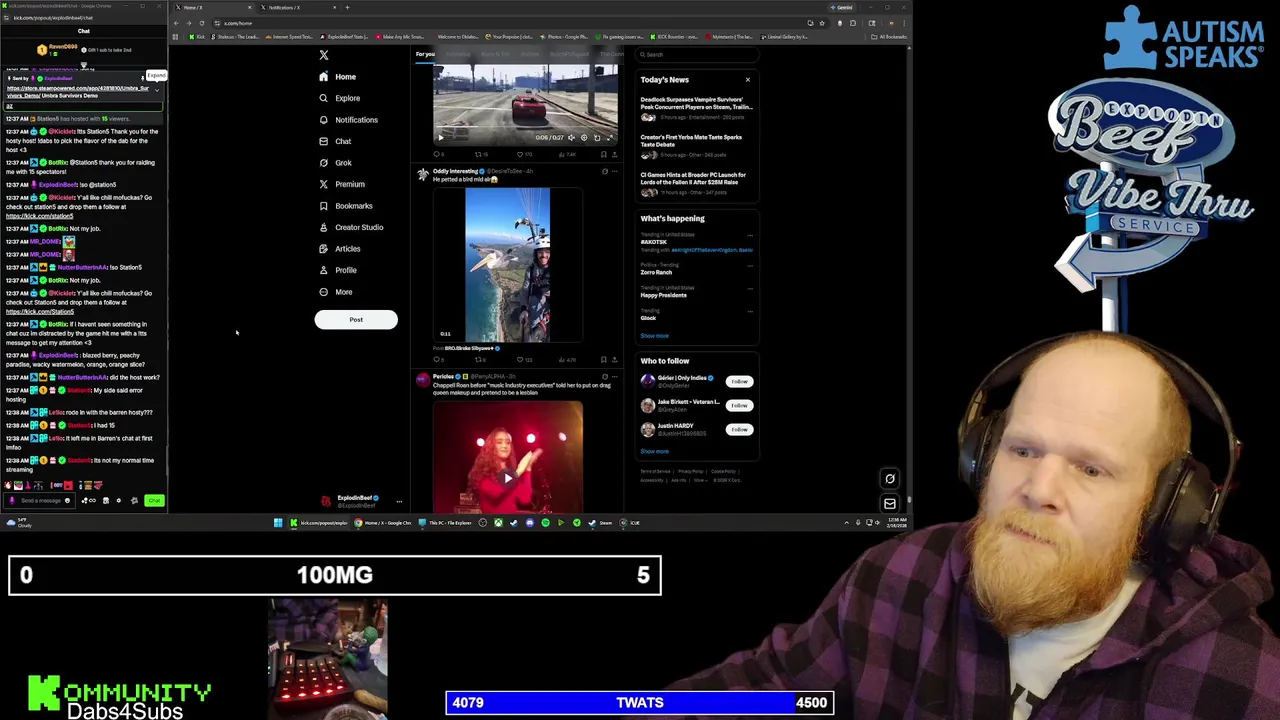
Task: Click the Search field on X
Action: click(x=698, y=54)
